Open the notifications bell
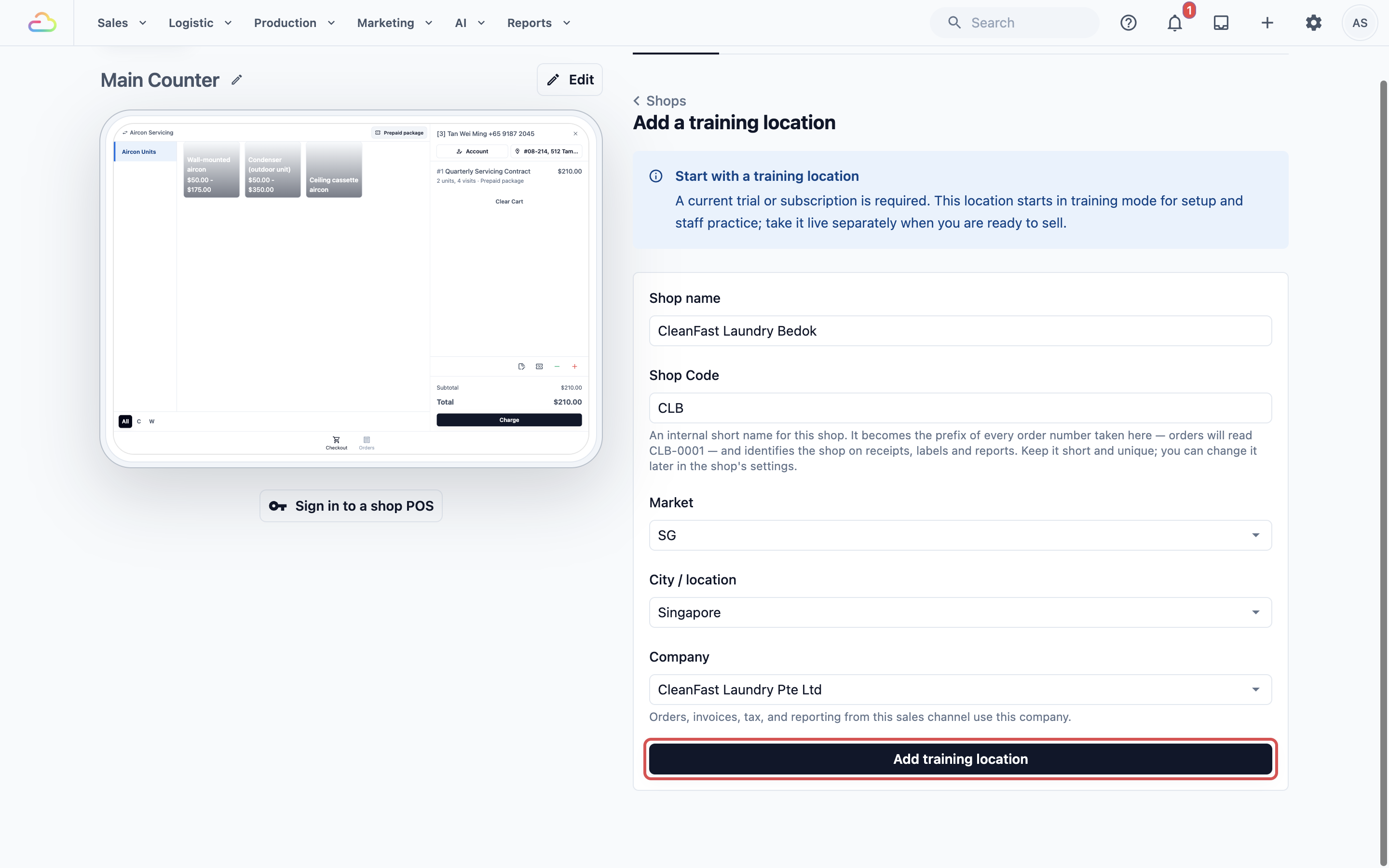 coord(1174,23)
